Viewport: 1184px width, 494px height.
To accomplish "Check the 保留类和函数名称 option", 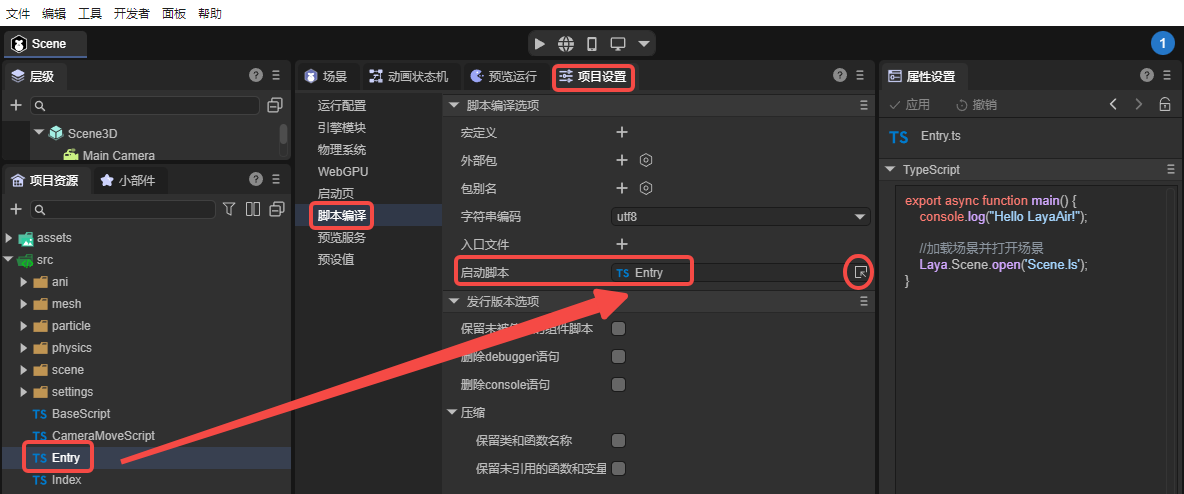I will click(618, 441).
